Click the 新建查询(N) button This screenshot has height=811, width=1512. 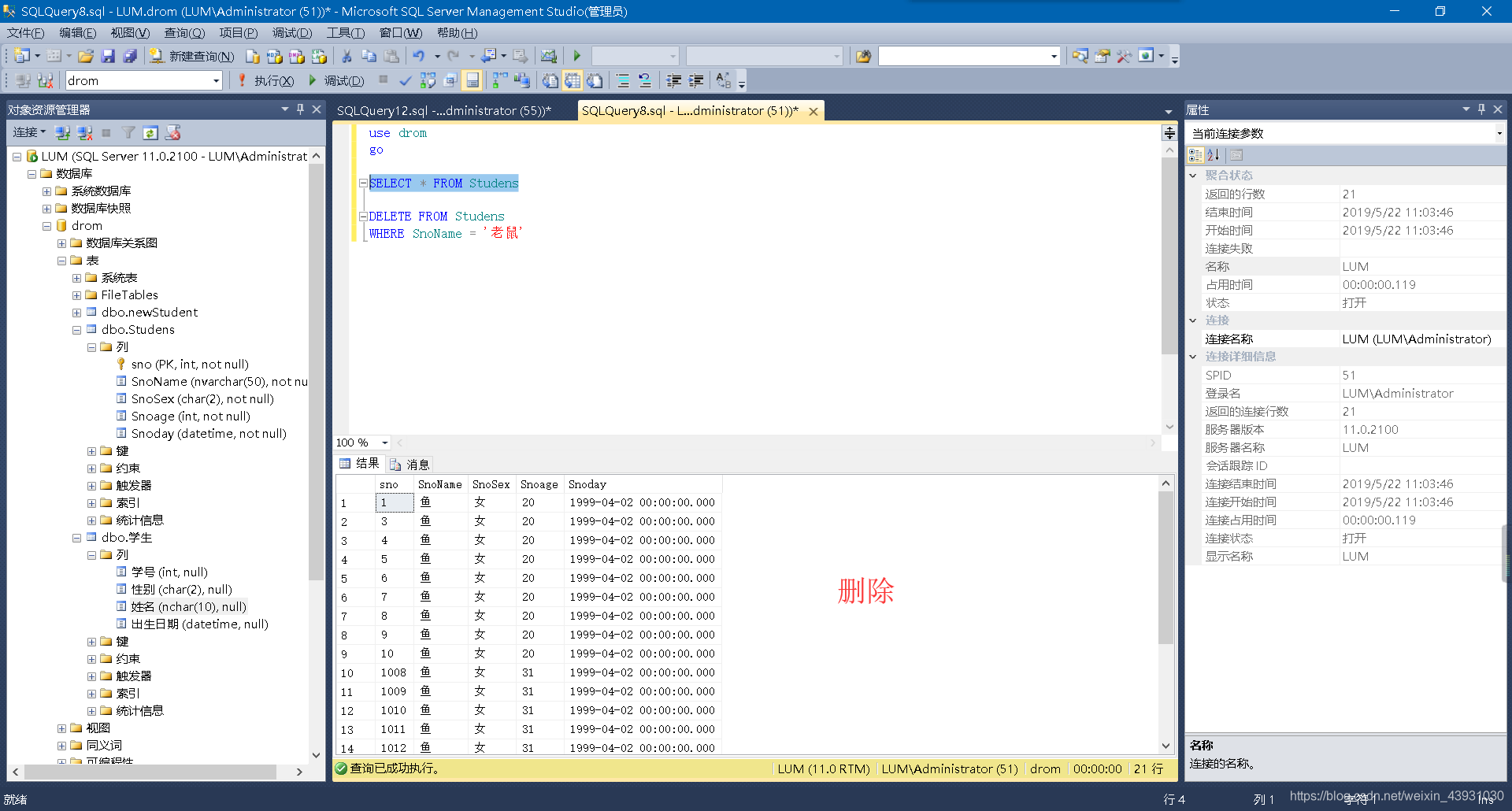[x=192, y=56]
